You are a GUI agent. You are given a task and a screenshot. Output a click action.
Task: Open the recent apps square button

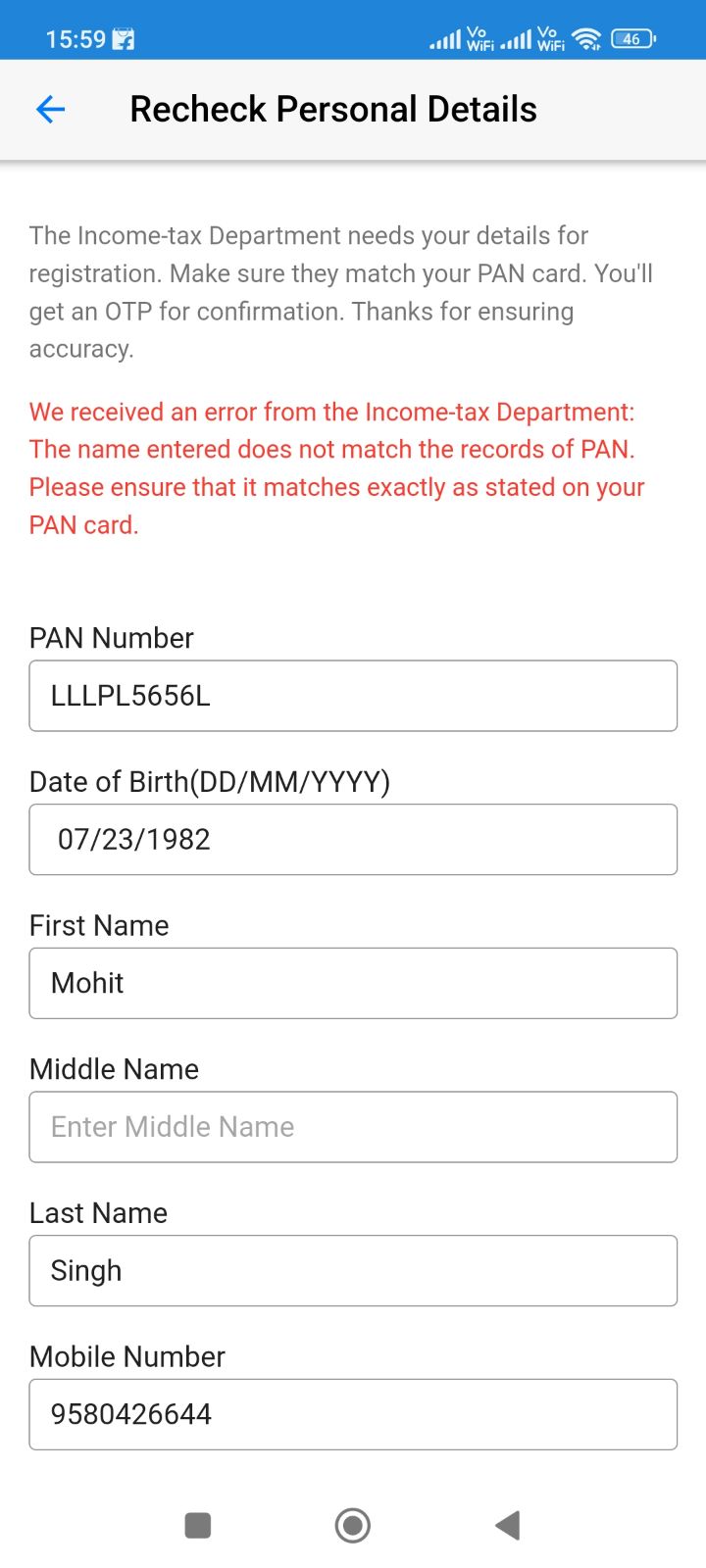[x=197, y=1525]
